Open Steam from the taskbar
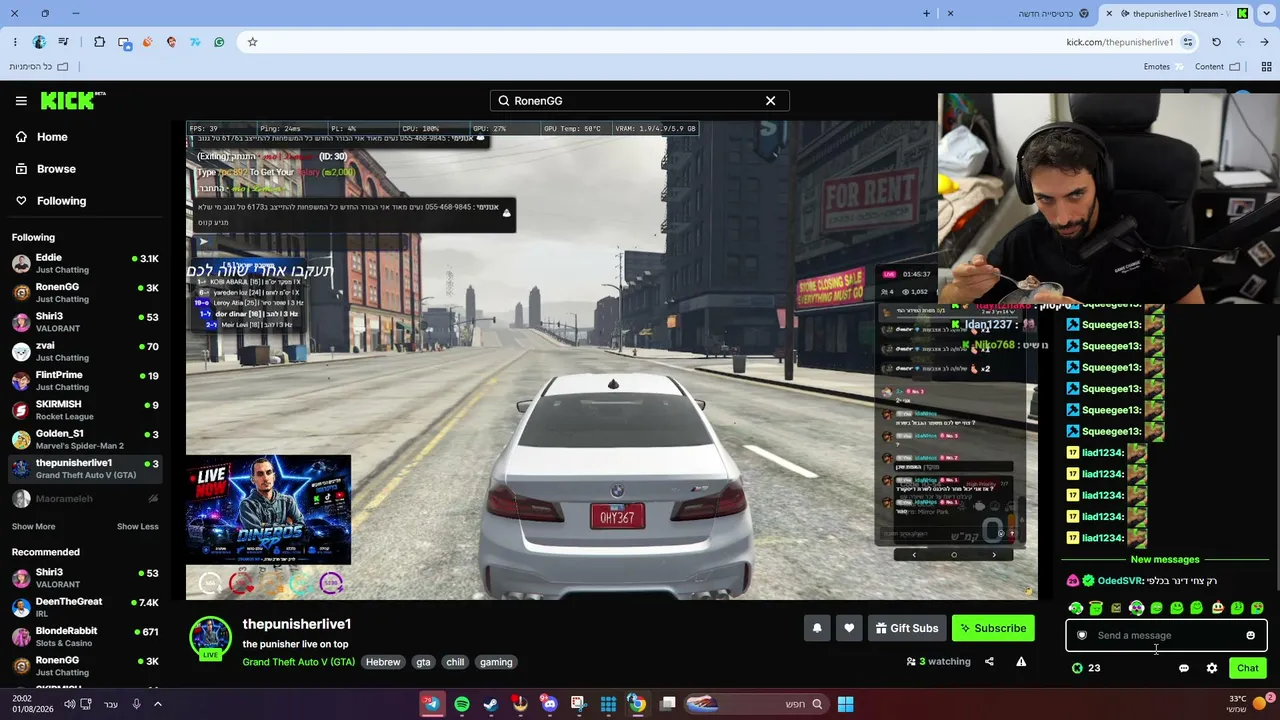 pyautogui.click(x=491, y=704)
